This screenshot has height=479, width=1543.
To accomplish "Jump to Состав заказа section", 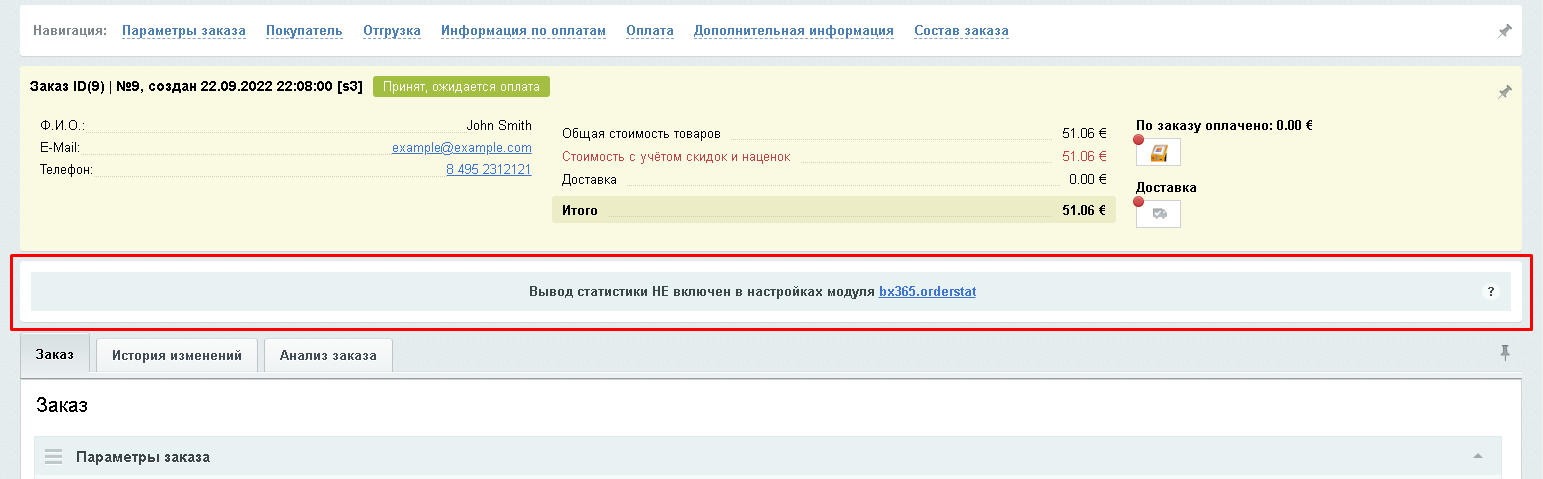I will [x=961, y=31].
